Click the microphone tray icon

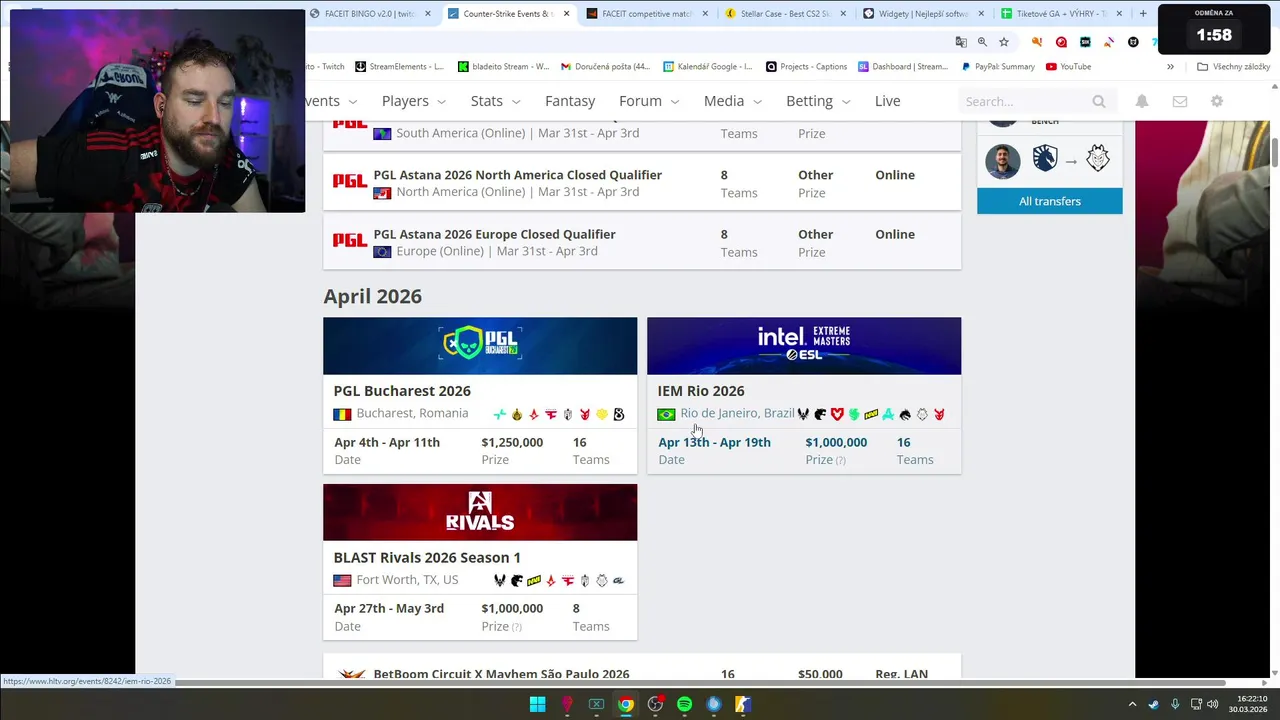pyautogui.click(x=1175, y=704)
